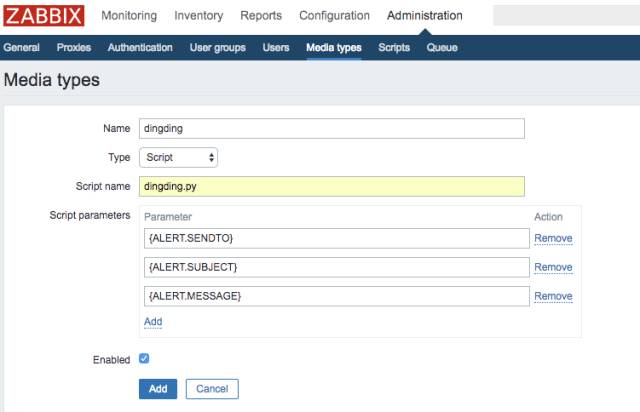The height and width of the screenshot is (412, 640).
Task: Open the Inventory menu
Action: [x=198, y=16]
